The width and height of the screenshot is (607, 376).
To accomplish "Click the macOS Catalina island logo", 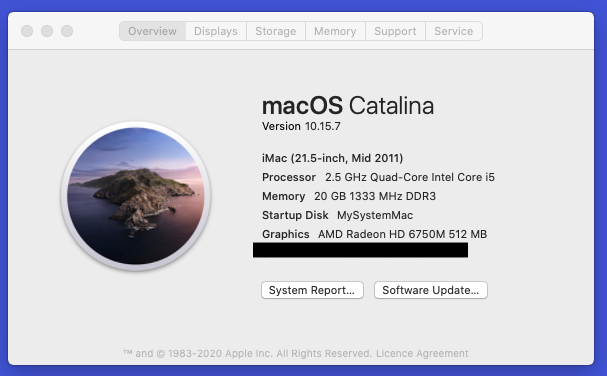I will click(135, 196).
